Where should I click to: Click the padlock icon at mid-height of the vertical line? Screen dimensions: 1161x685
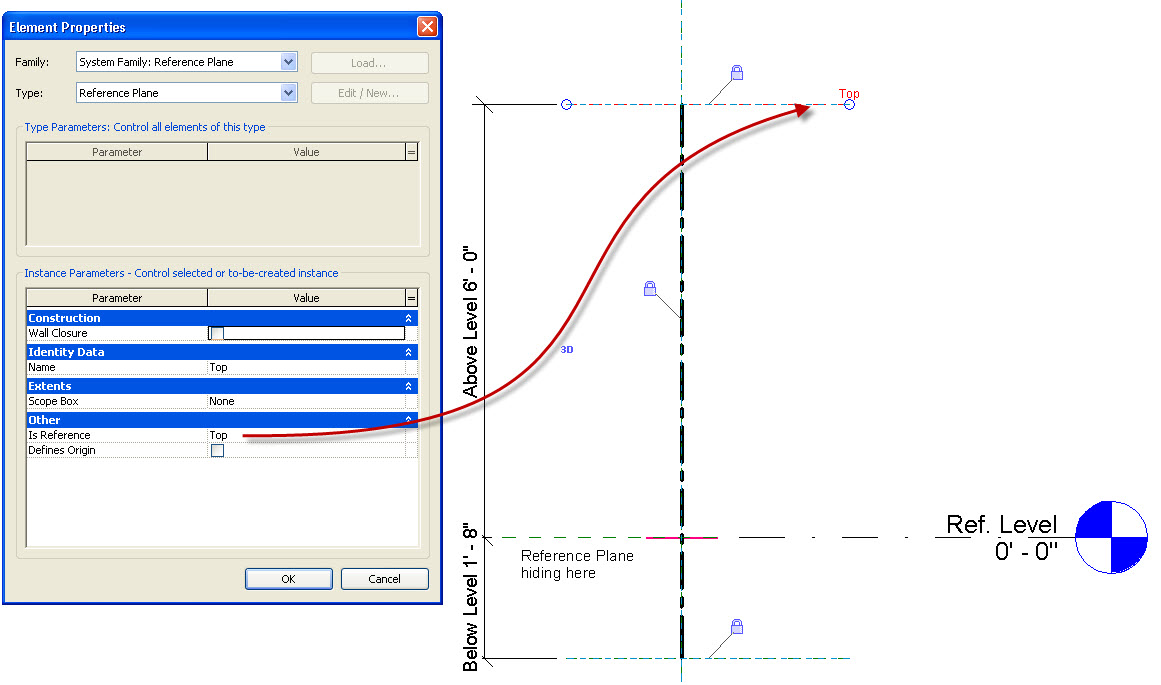(649, 288)
